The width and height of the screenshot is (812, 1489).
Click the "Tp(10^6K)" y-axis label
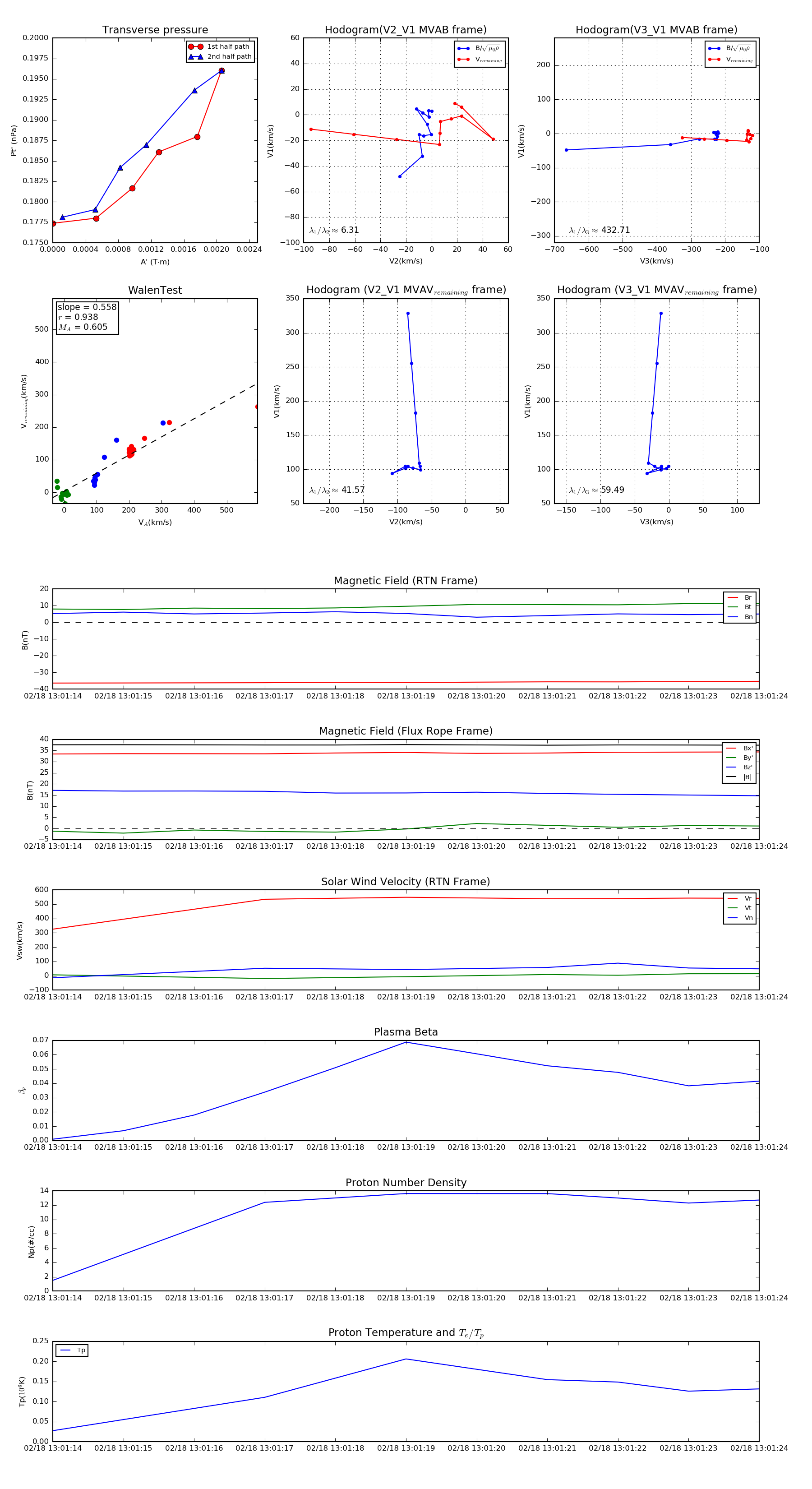(x=22, y=1392)
